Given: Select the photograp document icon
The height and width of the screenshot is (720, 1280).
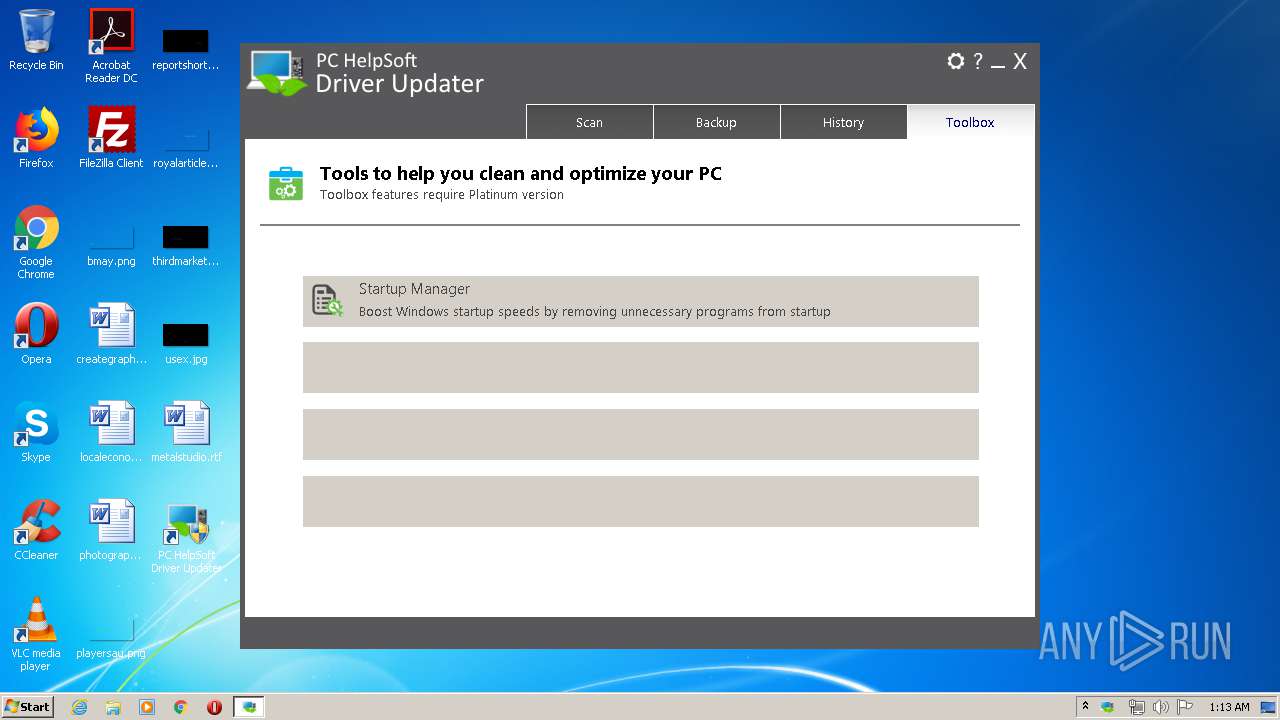Looking at the screenshot, I should [111, 530].
